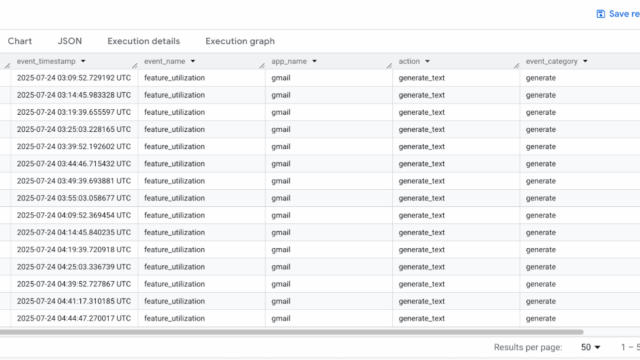Click resize handle at action column edge
This screenshot has height=360, width=640.
517,65
